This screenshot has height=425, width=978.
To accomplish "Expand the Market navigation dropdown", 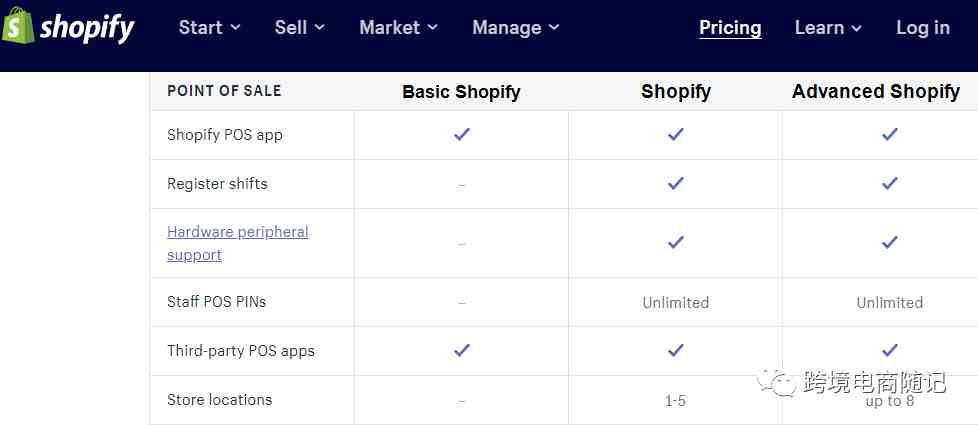I will point(399,27).
